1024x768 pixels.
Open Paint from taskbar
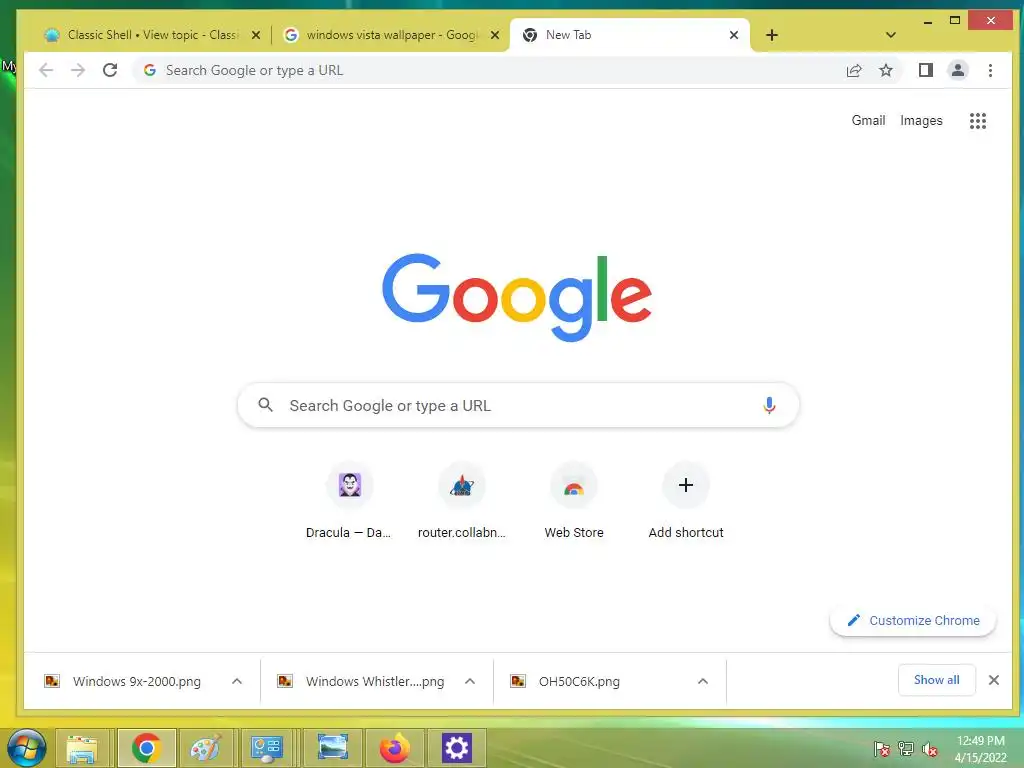click(x=206, y=748)
